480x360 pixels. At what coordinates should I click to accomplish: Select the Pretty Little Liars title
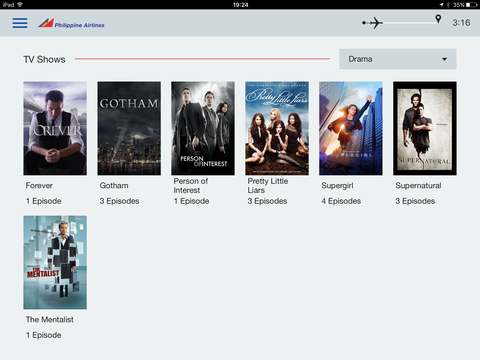pos(268,186)
